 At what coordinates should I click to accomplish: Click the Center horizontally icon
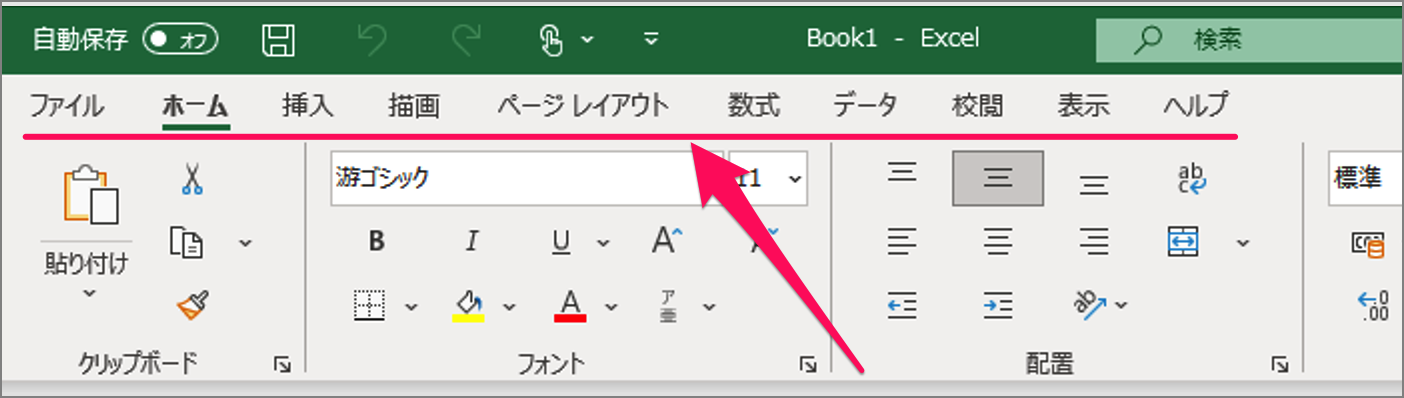click(x=998, y=242)
